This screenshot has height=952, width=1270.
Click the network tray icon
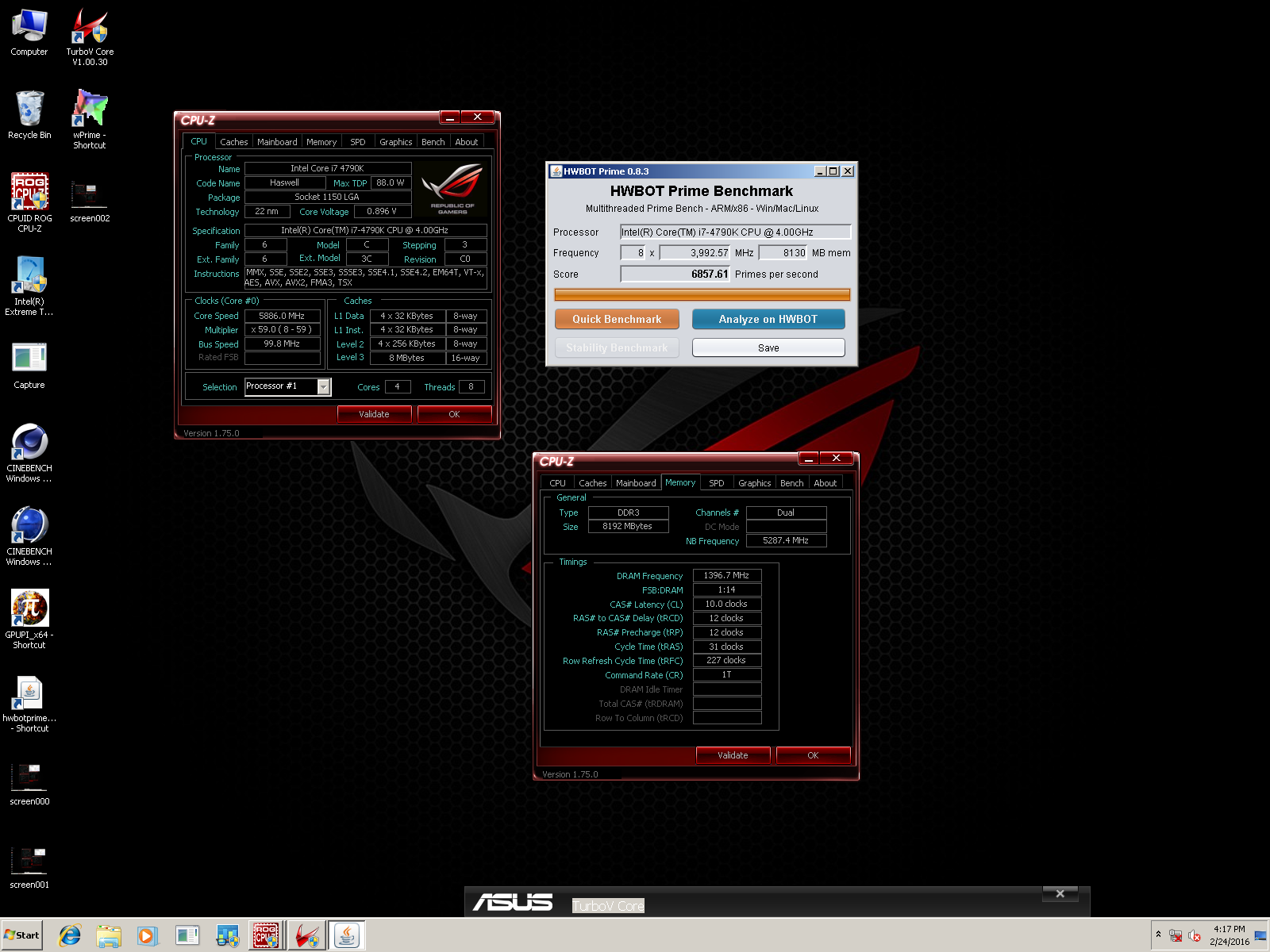tap(1176, 936)
